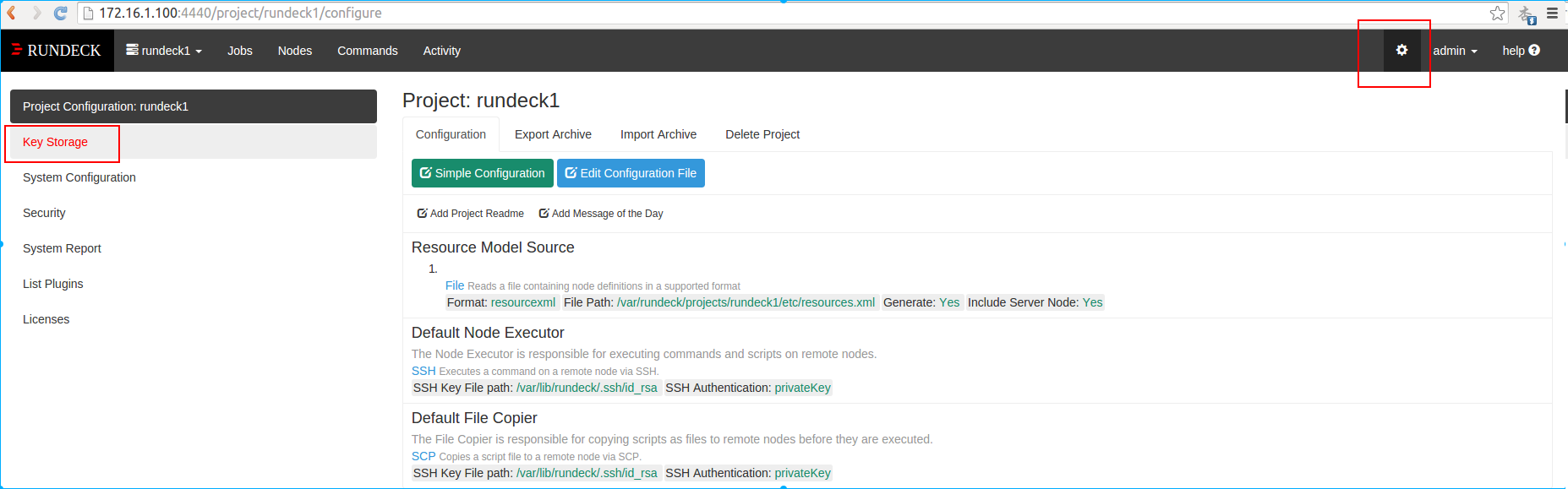Click File Copier privateKey authentication value
This screenshot has height=489, width=1568.
tap(802, 473)
